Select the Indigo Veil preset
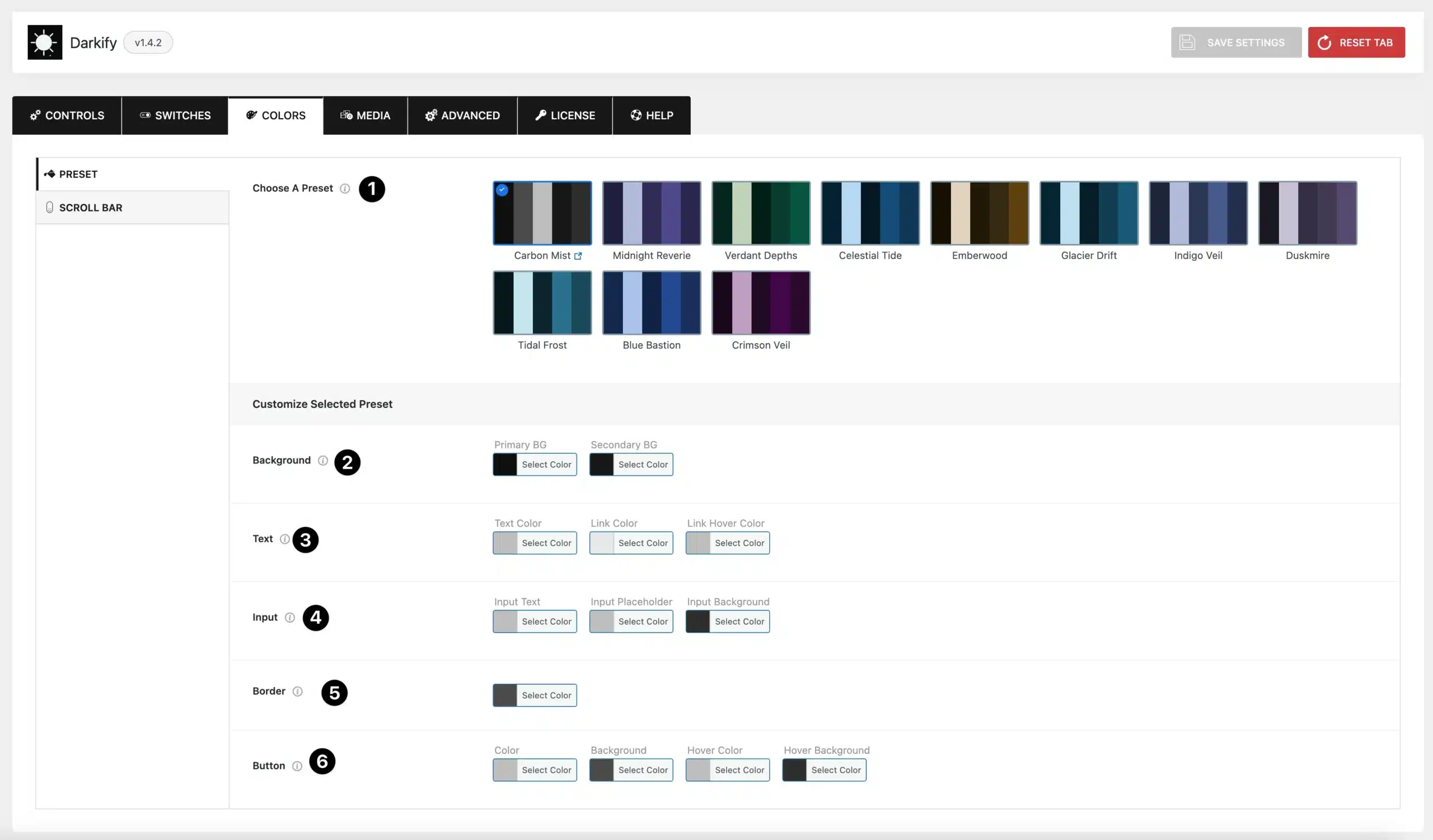Viewport: 1433px width, 840px height. point(1198,213)
